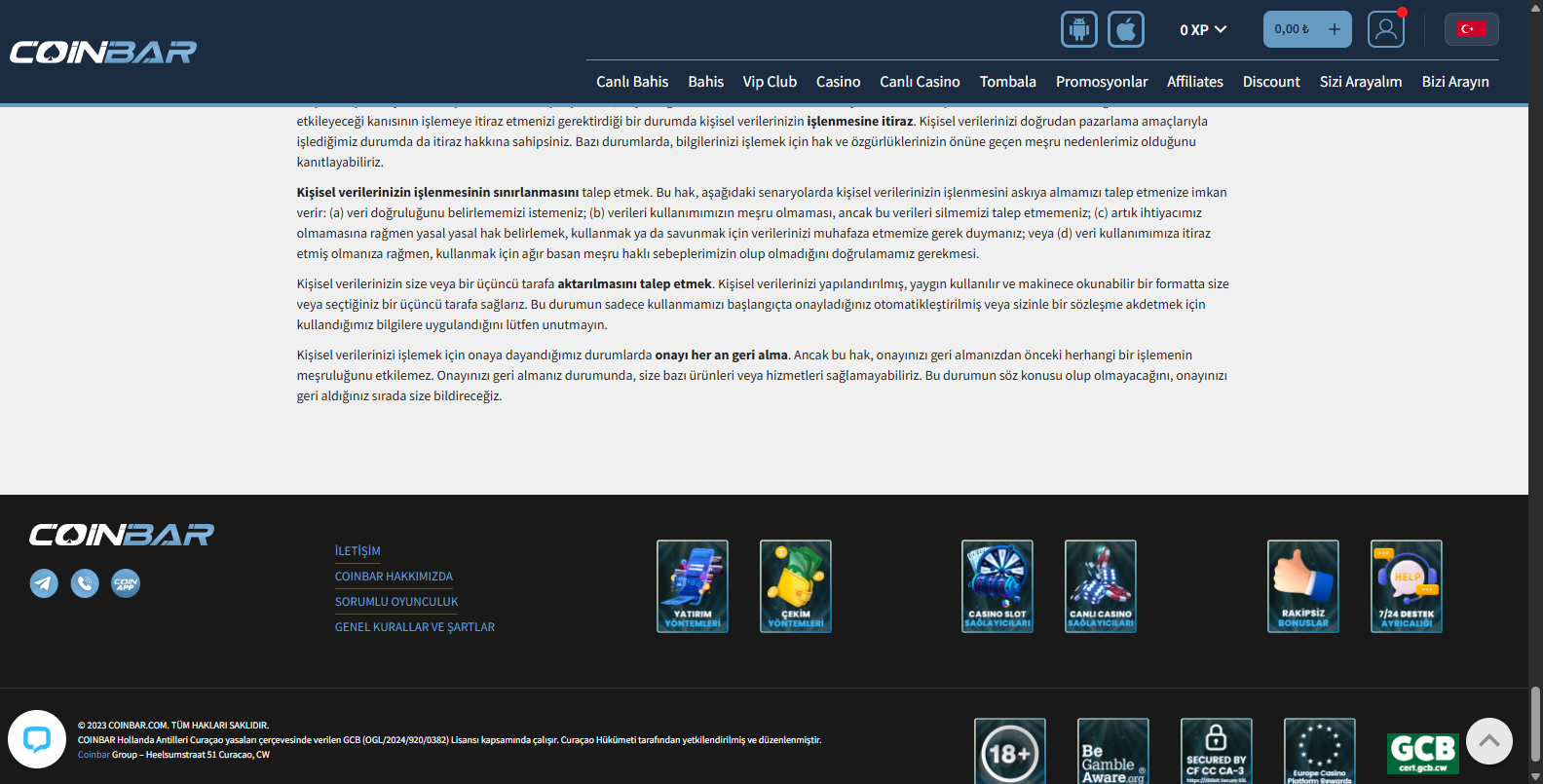Tap the phone call icon in footer
The image size is (1543, 784).
click(85, 583)
